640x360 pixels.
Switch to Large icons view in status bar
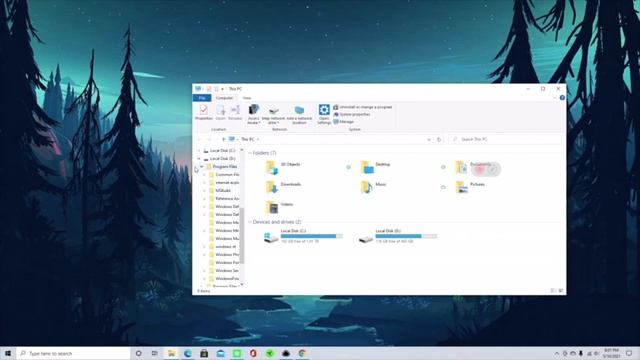click(x=561, y=291)
